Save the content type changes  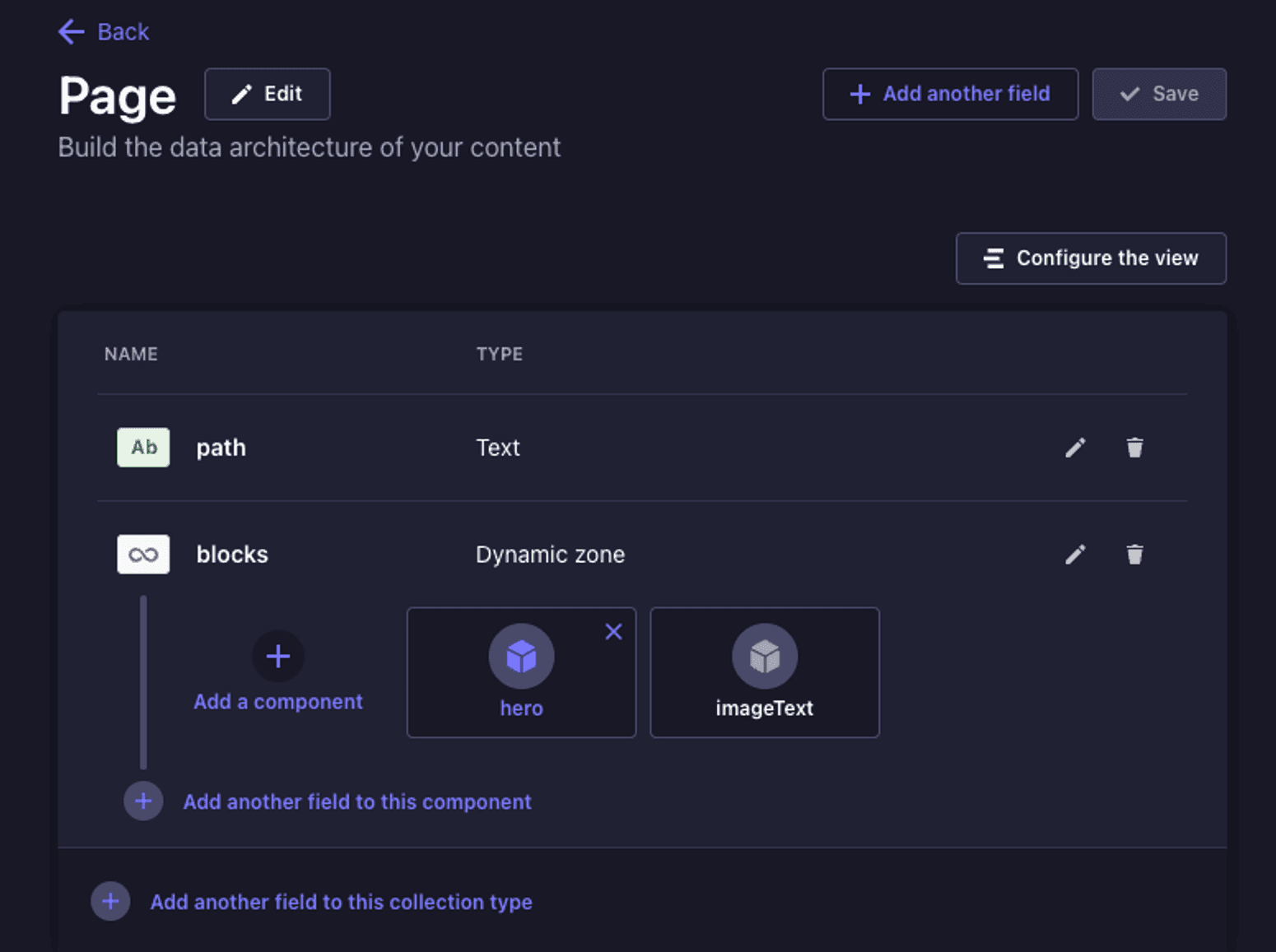point(1159,94)
